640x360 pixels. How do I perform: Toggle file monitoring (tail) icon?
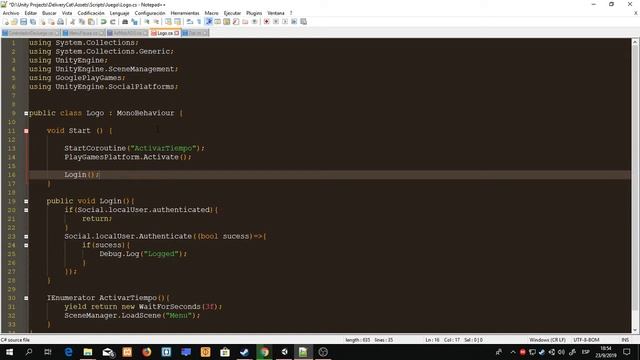click(x=254, y=22)
